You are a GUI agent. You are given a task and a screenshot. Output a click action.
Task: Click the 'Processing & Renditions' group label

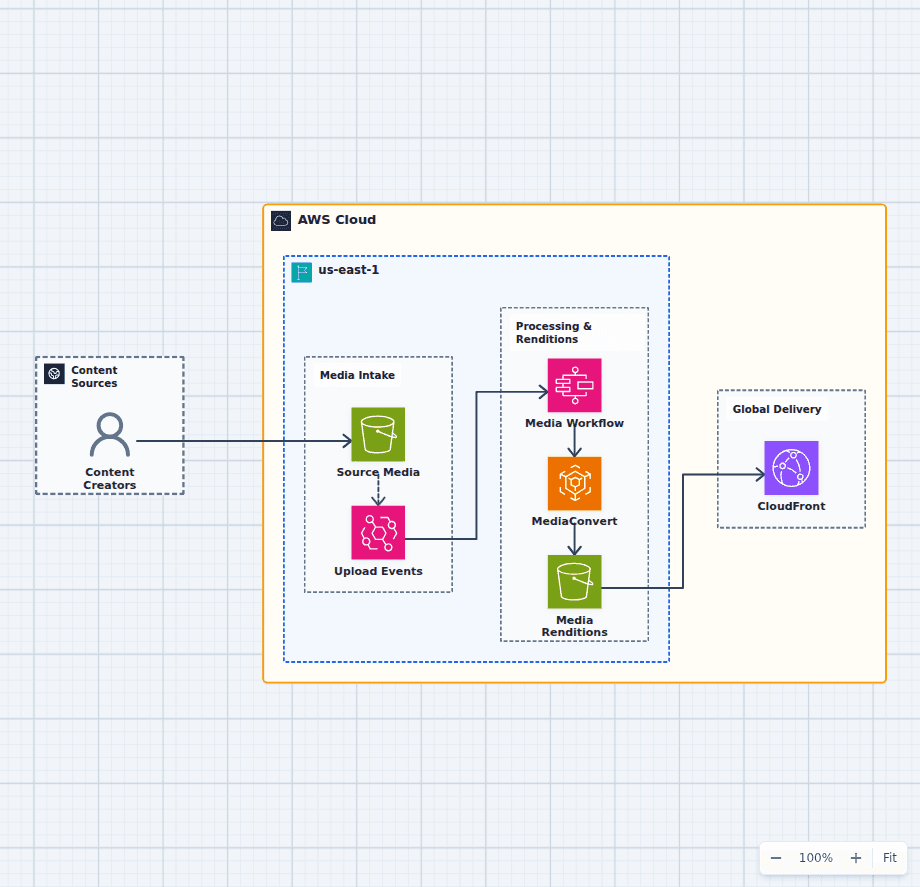(x=554, y=333)
